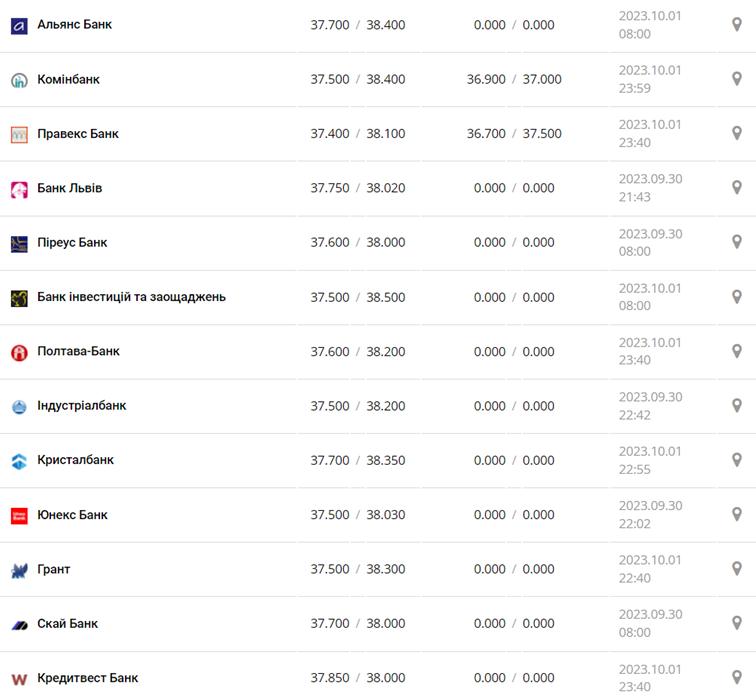The image size is (756, 698).
Task: Open Банк інвестицій та заощаджень link
Action: [131, 297]
